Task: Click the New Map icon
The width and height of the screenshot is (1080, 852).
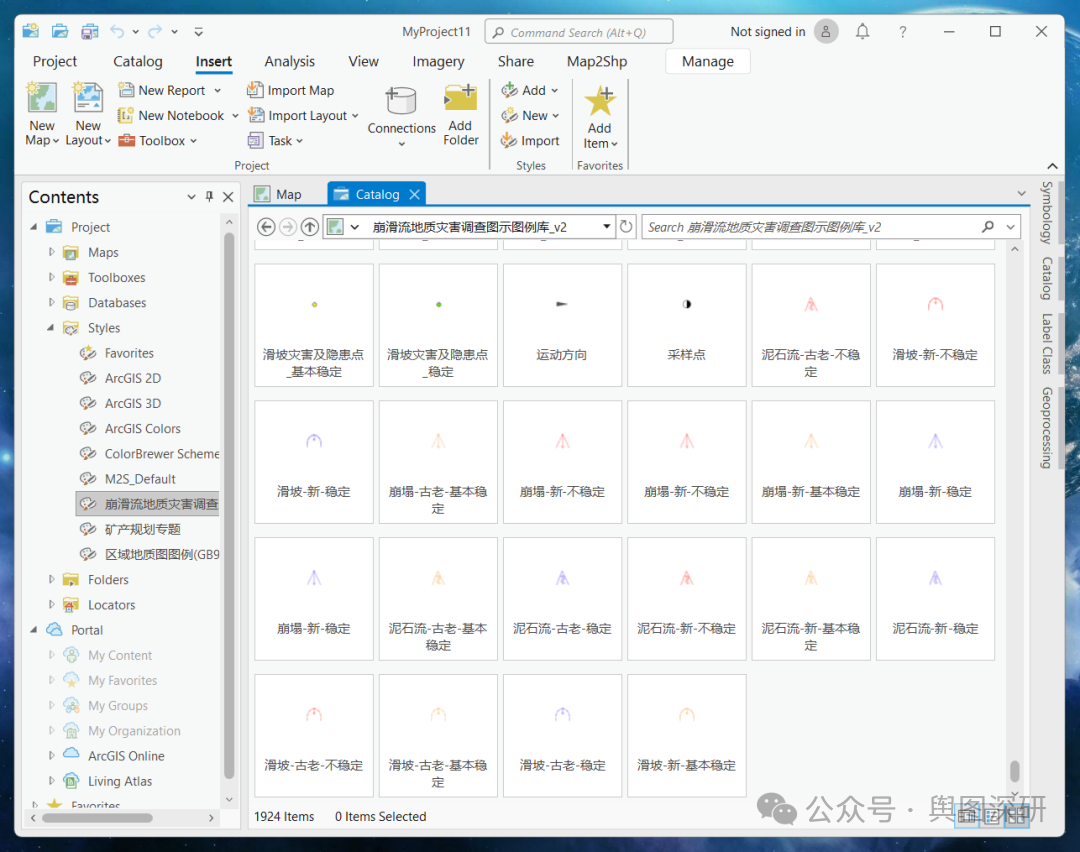Action: [x=42, y=98]
